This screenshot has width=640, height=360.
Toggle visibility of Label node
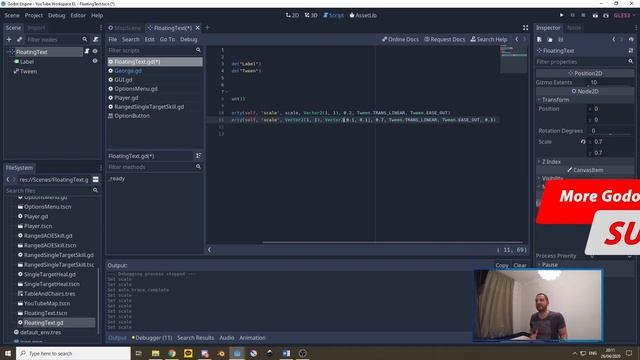tap(95, 61)
